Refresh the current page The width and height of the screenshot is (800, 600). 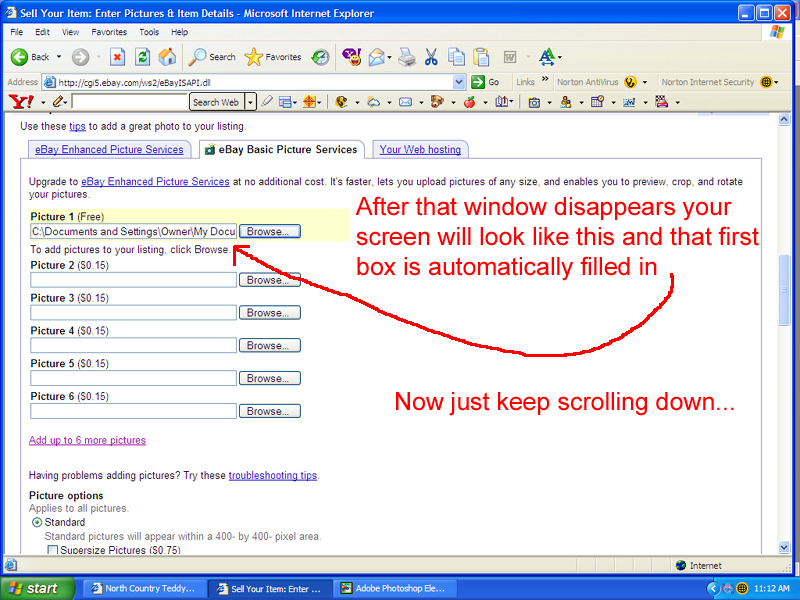click(142, 57)
